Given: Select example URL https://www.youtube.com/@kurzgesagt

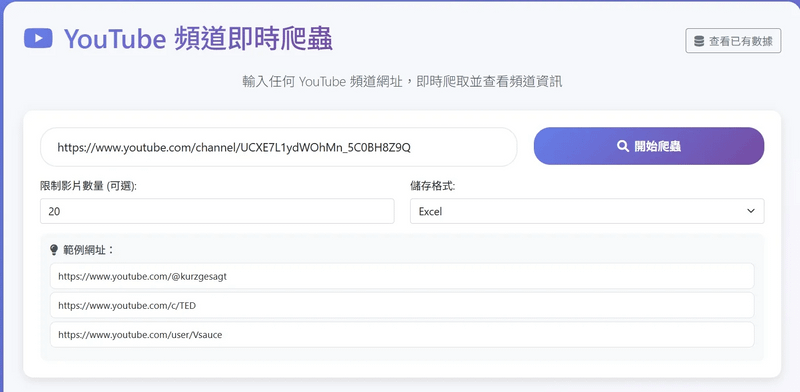Looking at the screenshot, I should (x=402, y=276).
